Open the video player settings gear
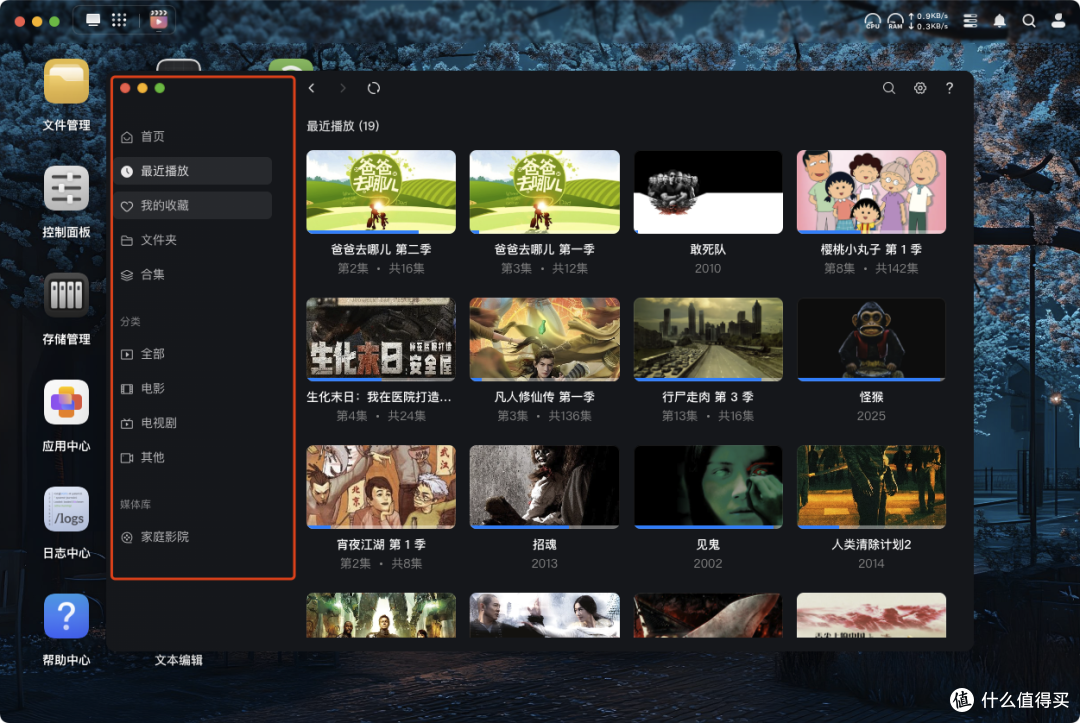This screenshot has width=1080, height=723. tap(920, 88)
